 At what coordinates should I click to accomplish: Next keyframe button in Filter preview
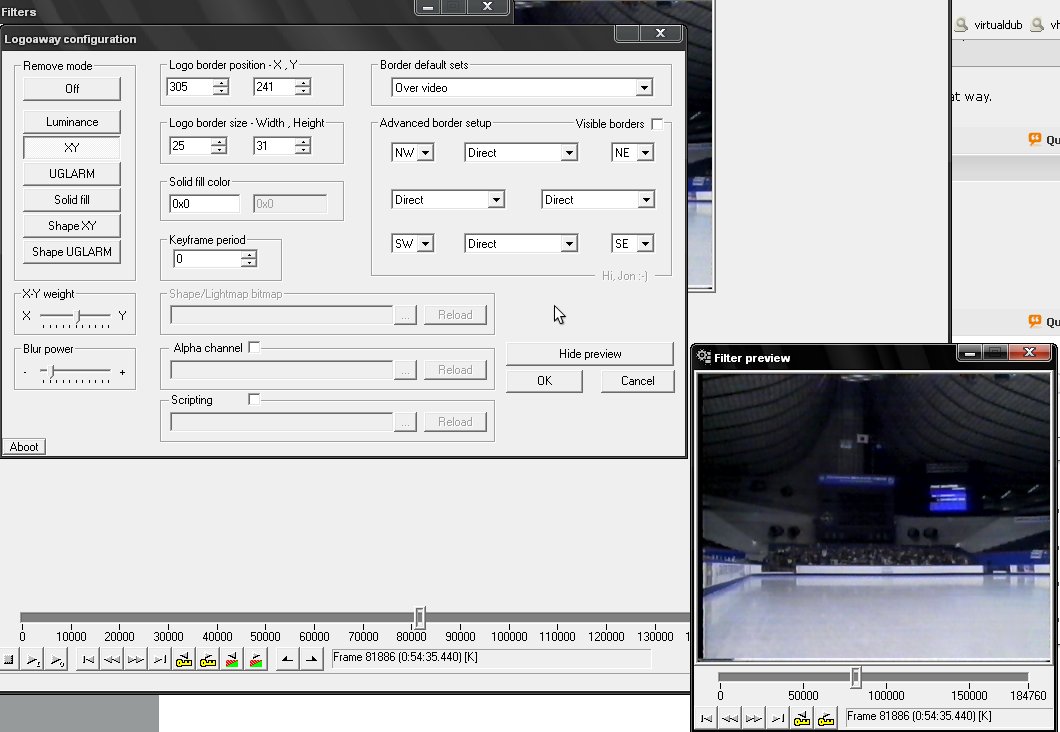pyautogui.click(x=826, y=718)
